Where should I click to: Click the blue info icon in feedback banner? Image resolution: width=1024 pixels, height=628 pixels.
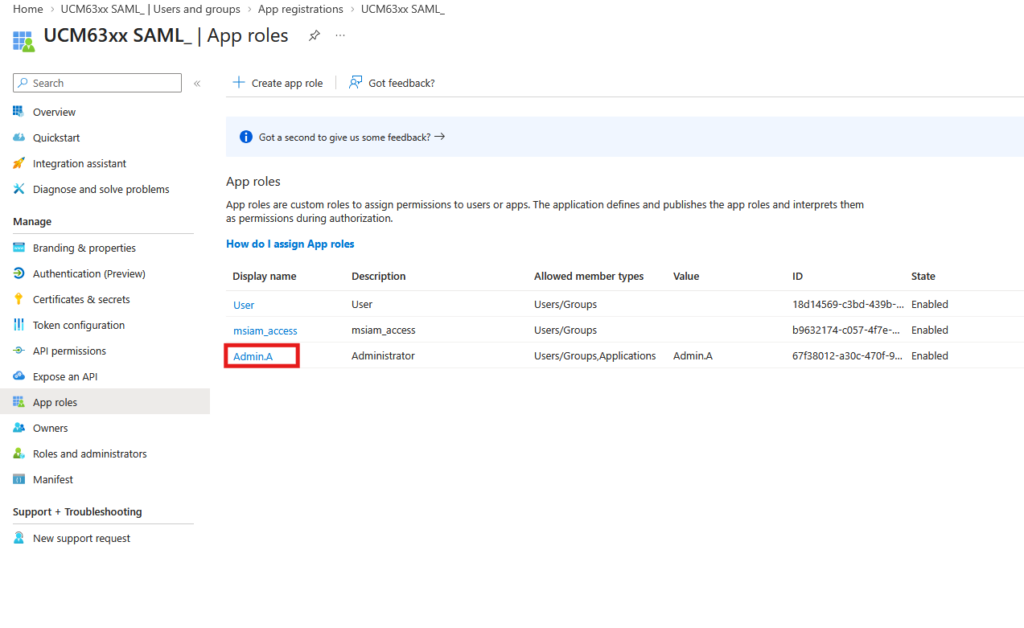[x=246, y=137]
